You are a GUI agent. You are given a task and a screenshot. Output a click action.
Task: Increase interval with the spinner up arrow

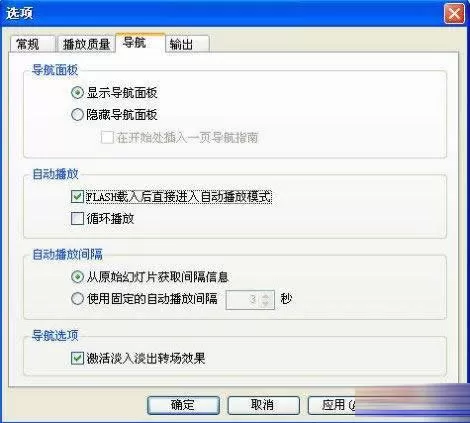click(265, 296)
